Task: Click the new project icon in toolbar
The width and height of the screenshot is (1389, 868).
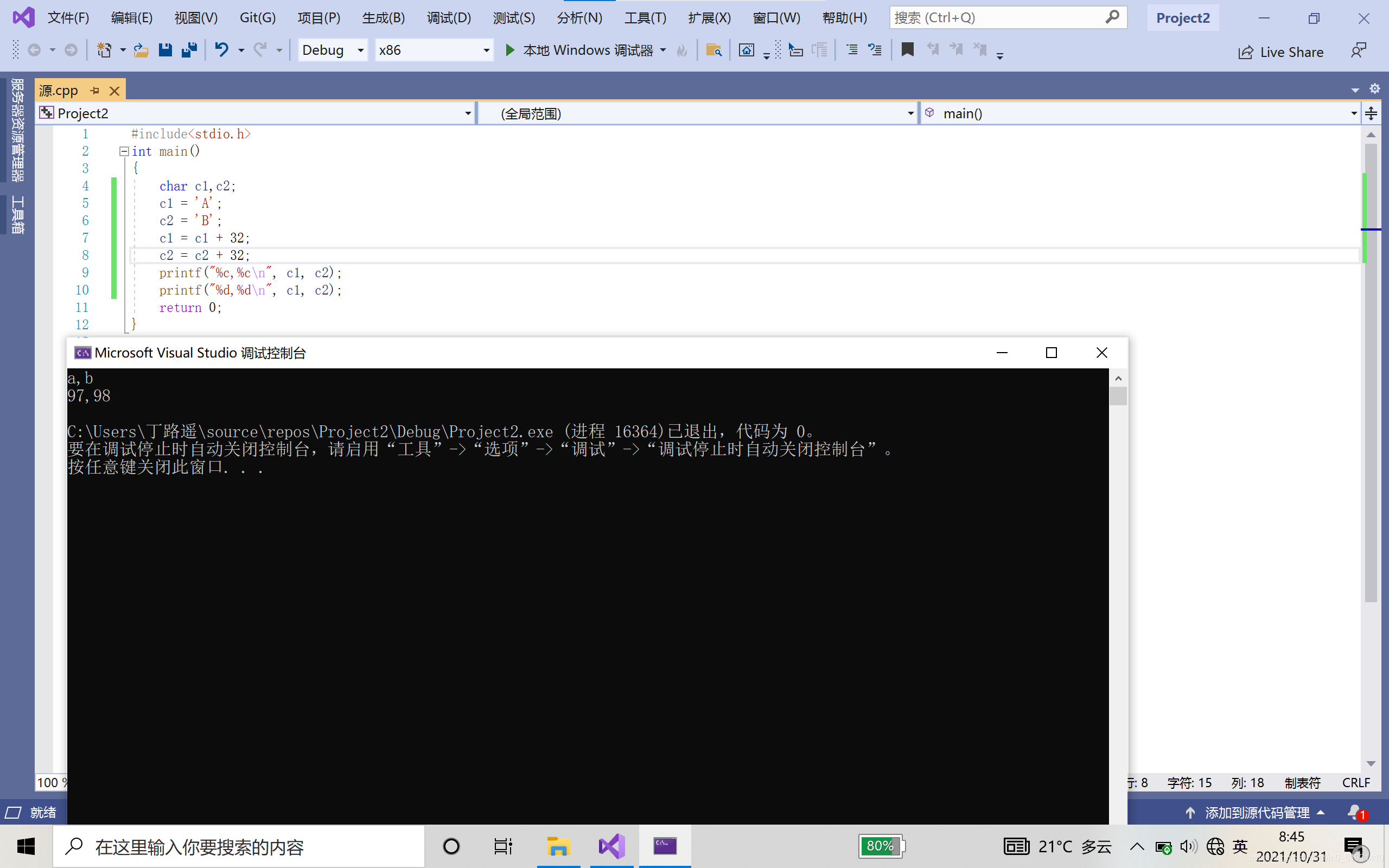Action: point(104,50)
